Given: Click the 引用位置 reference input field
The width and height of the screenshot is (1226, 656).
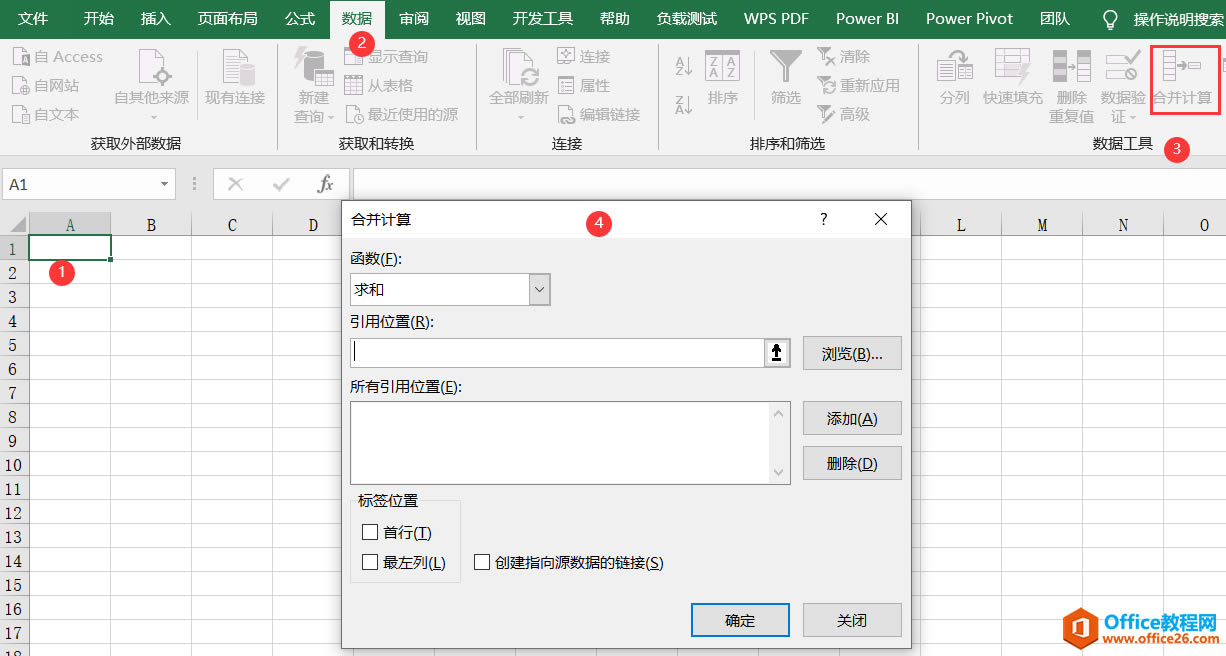Looking at the screenshot, I should [558, 353].
